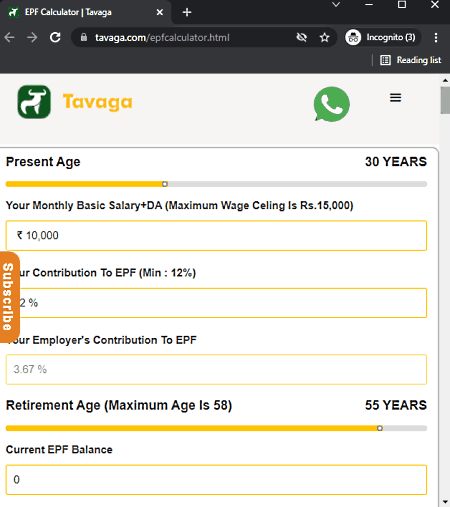Click the Subscribe side button
Image resolution: width=450 pixels, height=507 pixels.
click(x=9, y=297)
